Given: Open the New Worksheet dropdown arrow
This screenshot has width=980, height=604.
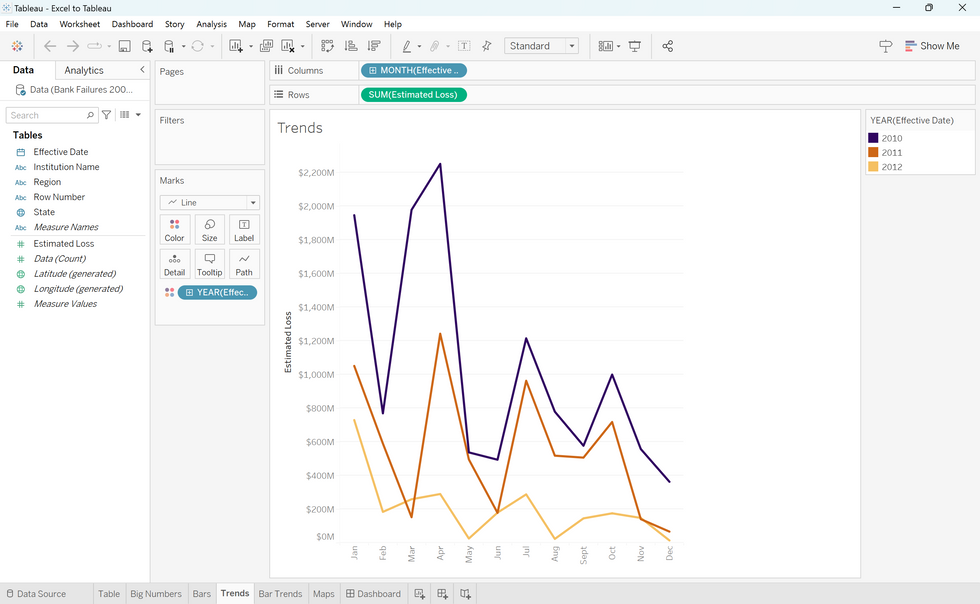Looking at the screenshot, I should [251, 46].
